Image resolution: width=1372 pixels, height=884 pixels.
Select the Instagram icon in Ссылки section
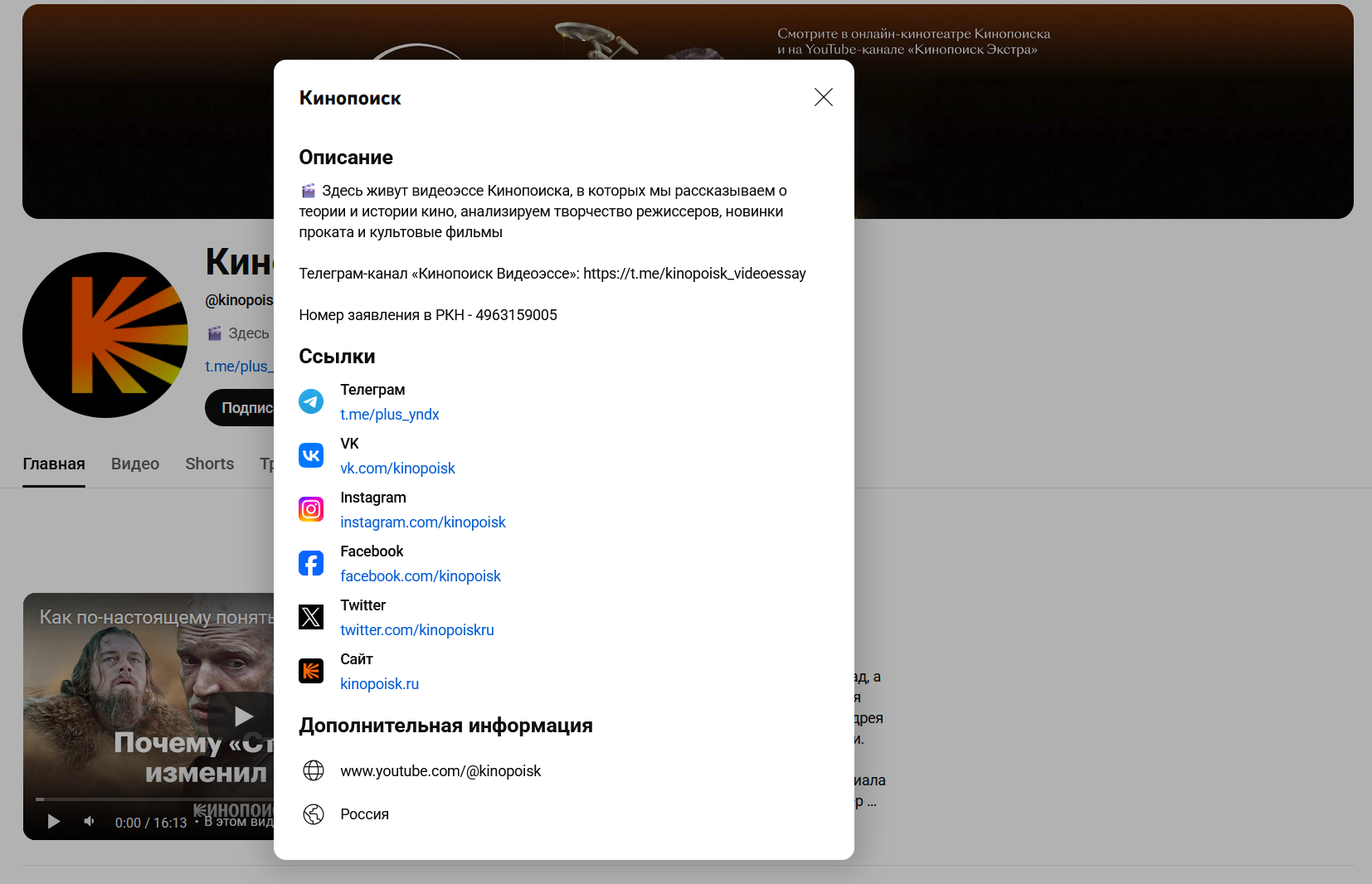click(x=311, y=509)
